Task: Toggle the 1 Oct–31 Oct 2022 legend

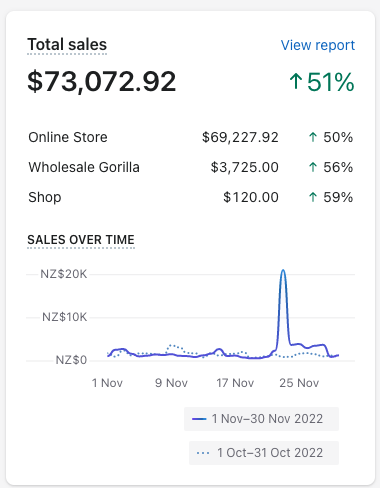Action: click(x=264, y=453)
